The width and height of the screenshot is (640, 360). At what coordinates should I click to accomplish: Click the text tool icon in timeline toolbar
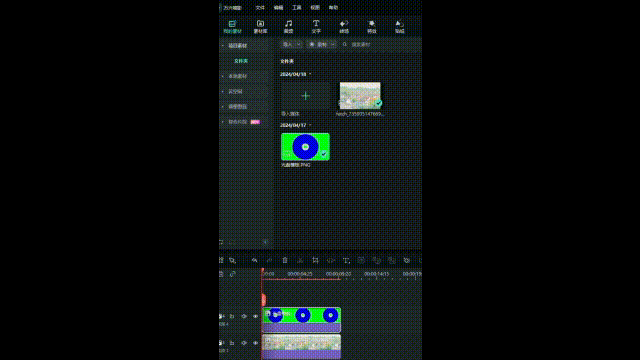[346, 260]
